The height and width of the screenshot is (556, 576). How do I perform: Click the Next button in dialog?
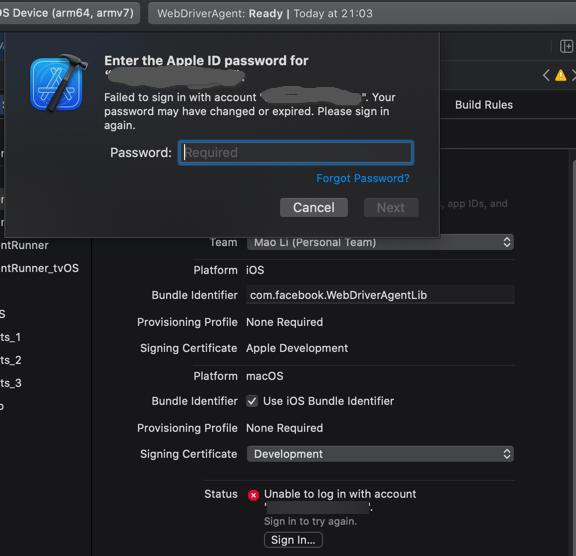coord(391,207)
